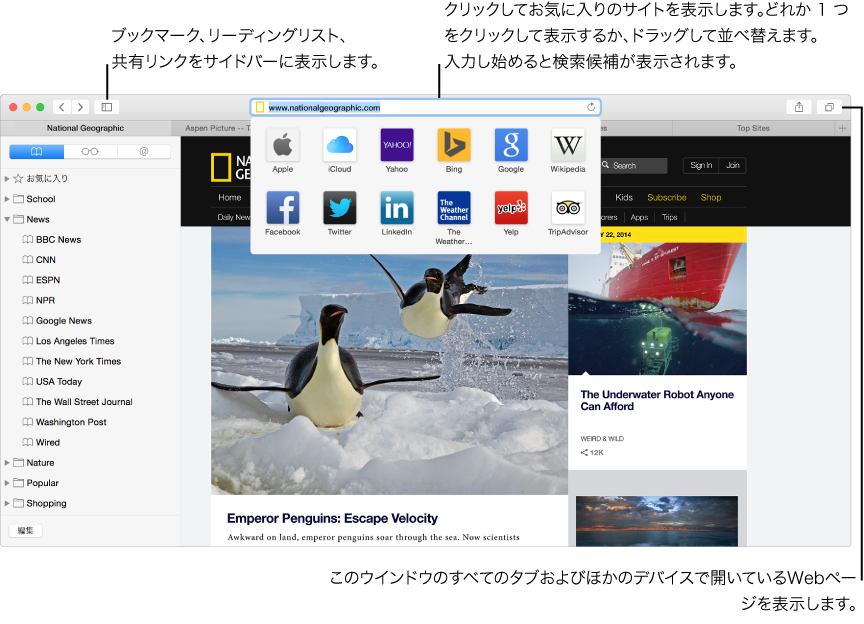Open the ESPN bookmark
Screen dimensions: 864x624
[48, 280]
